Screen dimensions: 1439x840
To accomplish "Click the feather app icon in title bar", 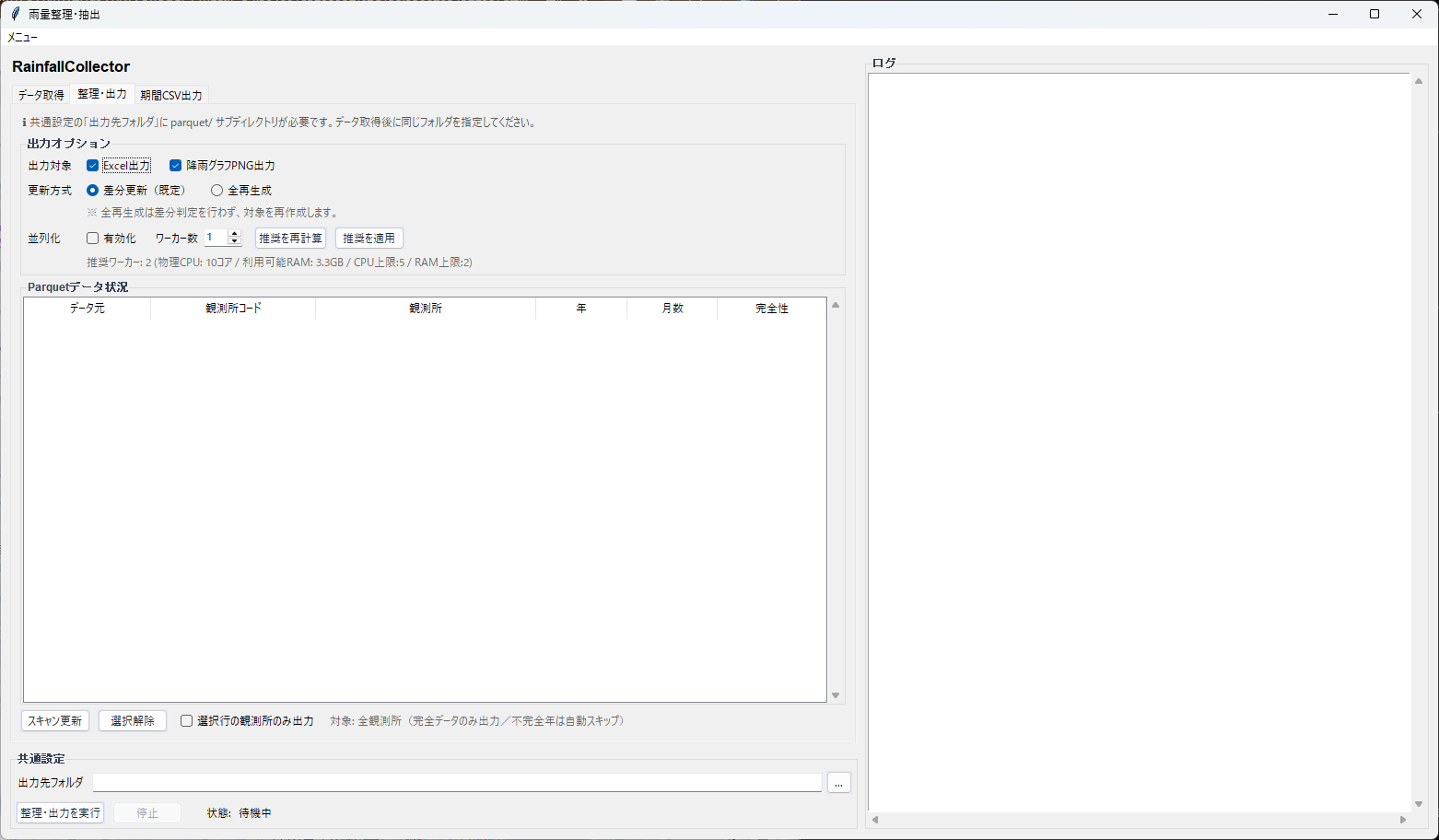I will pyautogui.click(x=15, y=14).
